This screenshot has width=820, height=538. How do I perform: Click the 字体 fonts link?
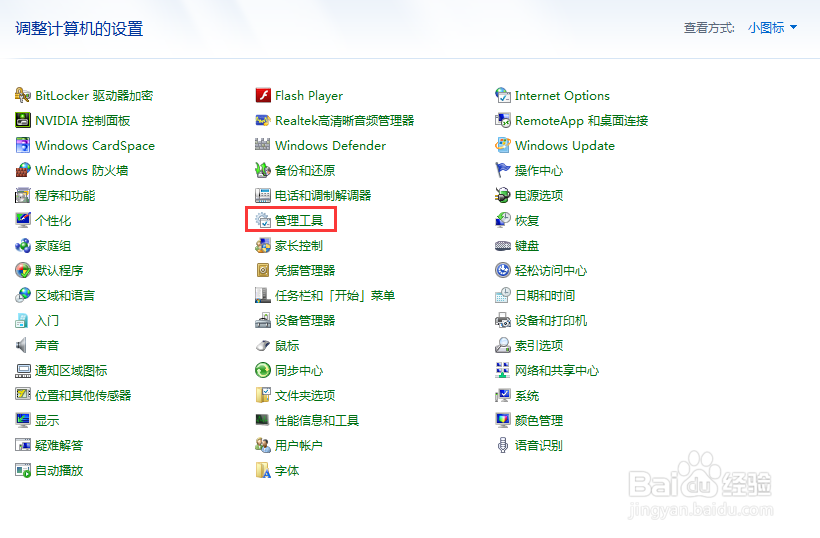(287, 471)
